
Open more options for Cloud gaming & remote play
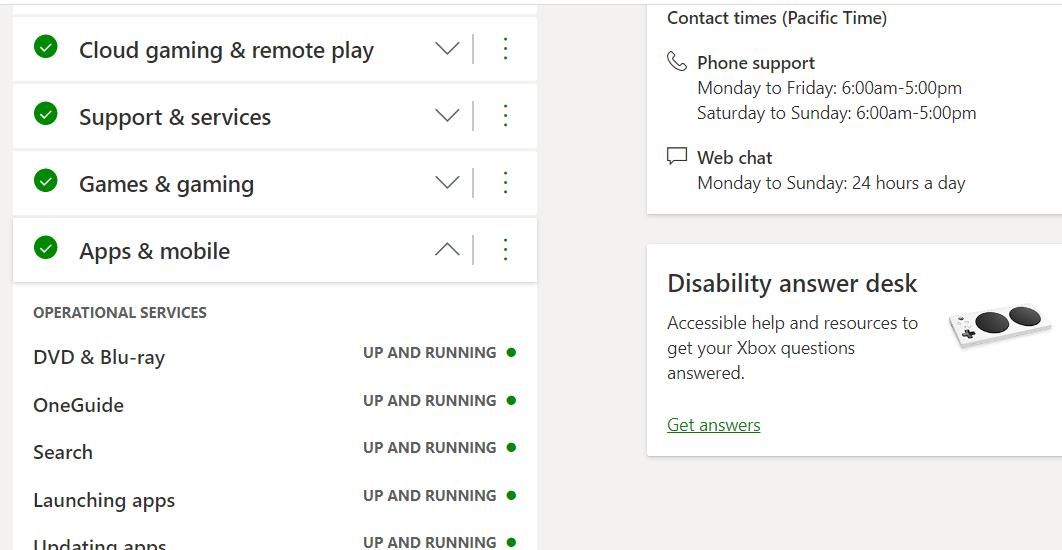pyautogui.click(x=506, y=48)
